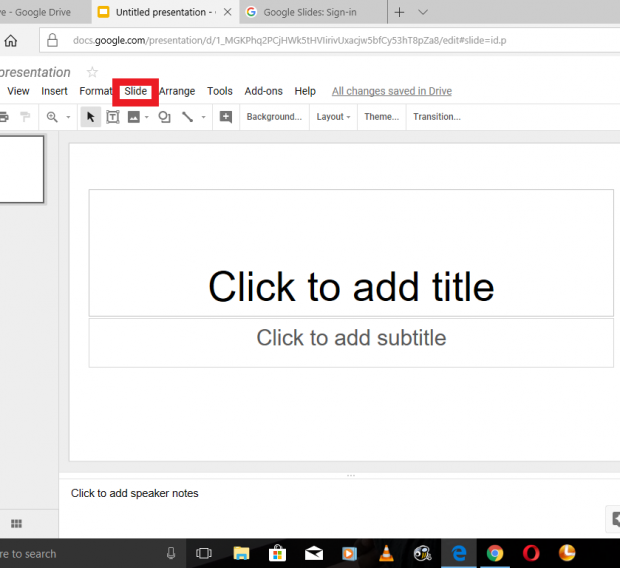Star the presentation title

pos(92,72)
